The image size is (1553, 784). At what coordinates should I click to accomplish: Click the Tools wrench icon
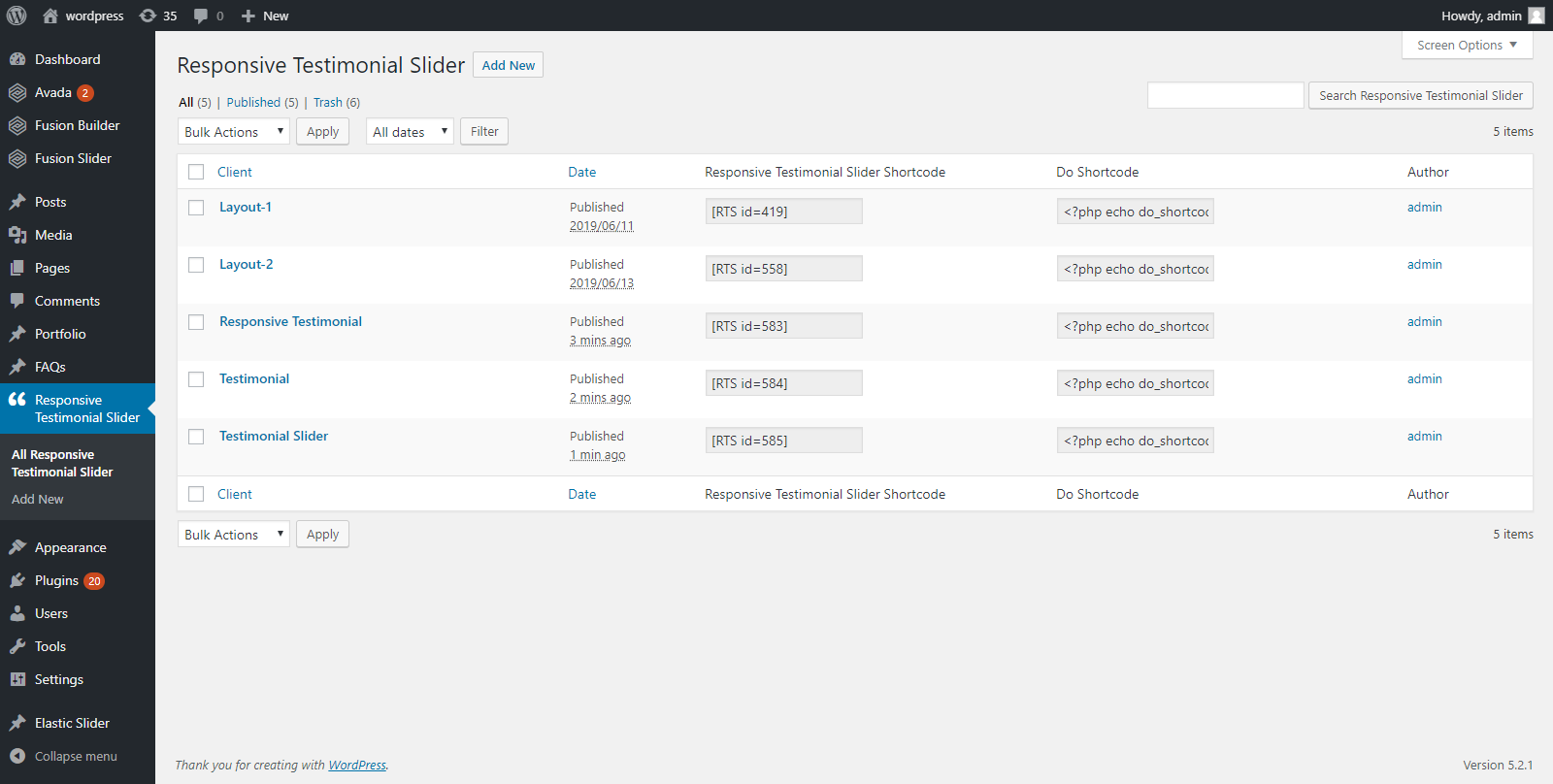17,646
